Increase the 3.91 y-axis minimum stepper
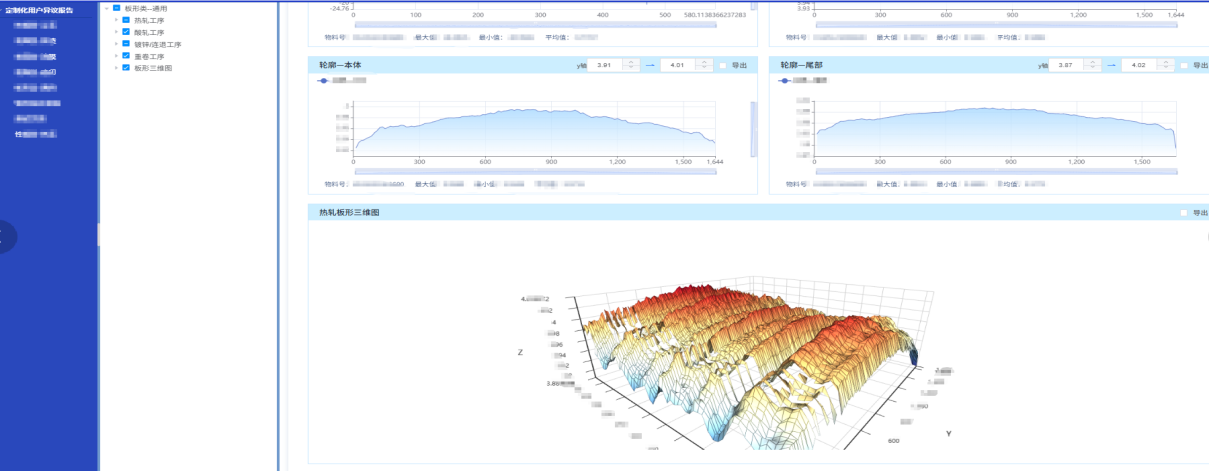This screenshot has height=471, width=1209. 631,62
